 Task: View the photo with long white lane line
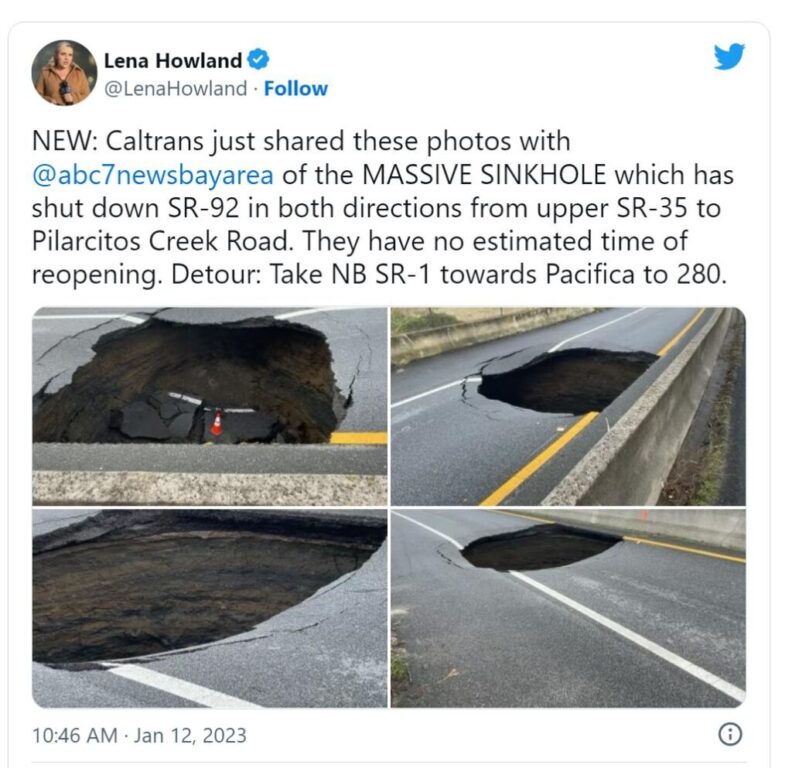click(x=568, y=608)
